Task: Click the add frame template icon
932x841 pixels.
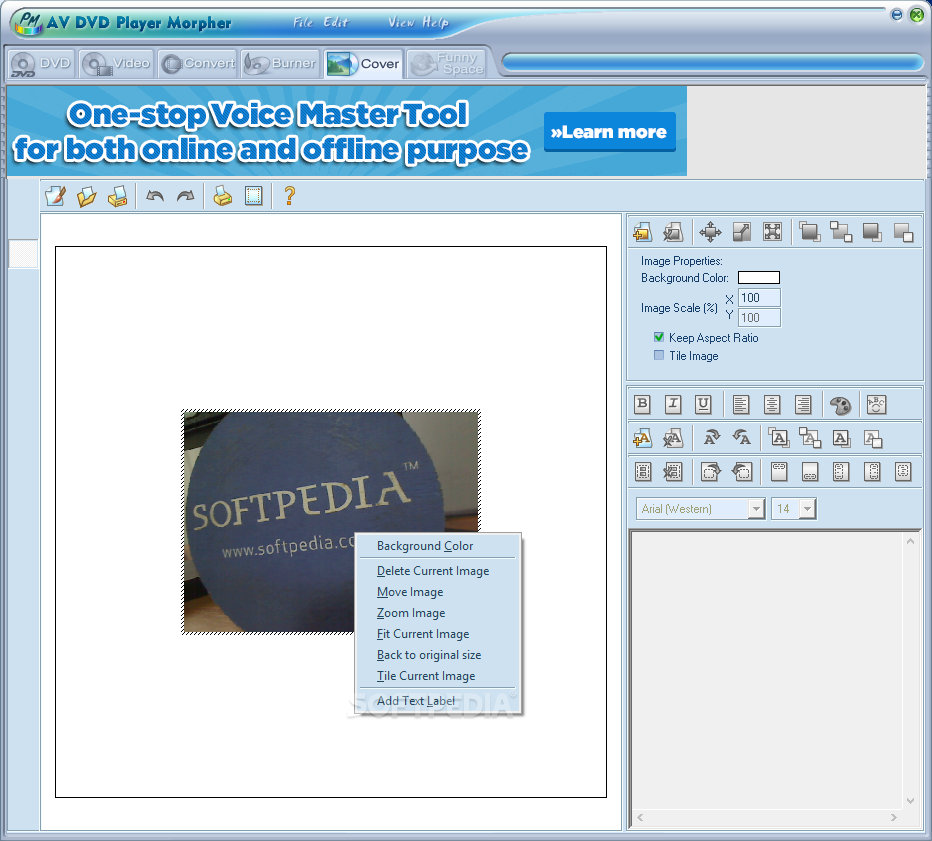Action: 643,472
